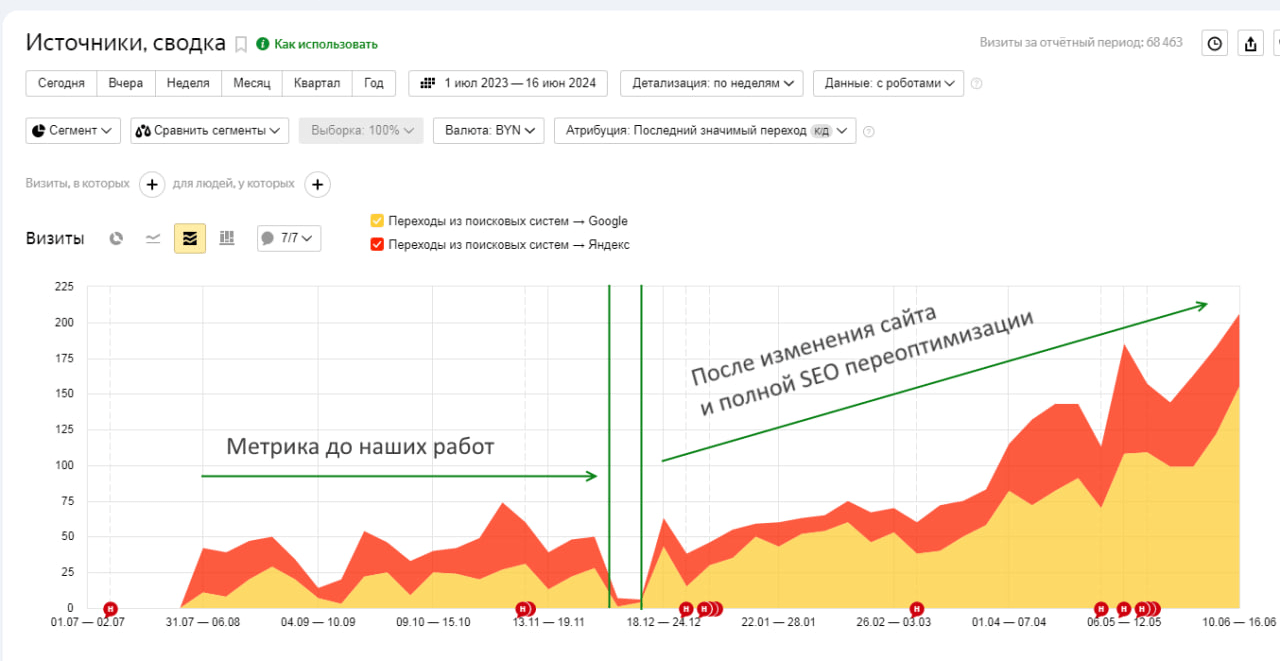Expand the Детализация: по неделям dropdown
This screenshot has width=1280, height=661.
pyautogui.click(x=712, y=83)
